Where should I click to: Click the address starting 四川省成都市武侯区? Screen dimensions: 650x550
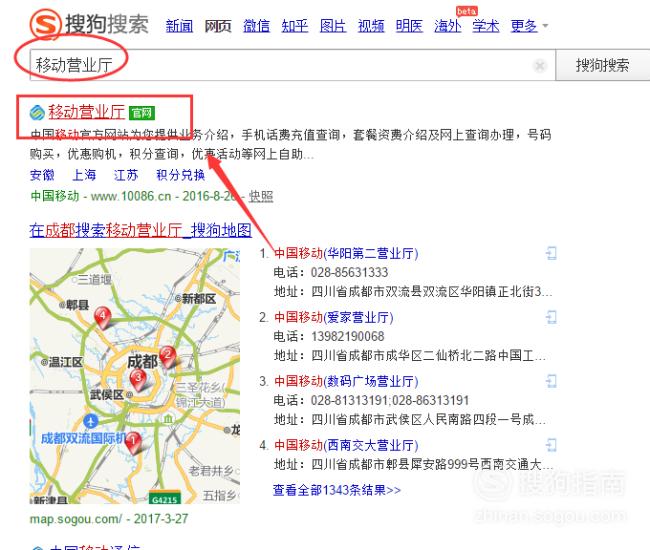(x=428, y=419)
